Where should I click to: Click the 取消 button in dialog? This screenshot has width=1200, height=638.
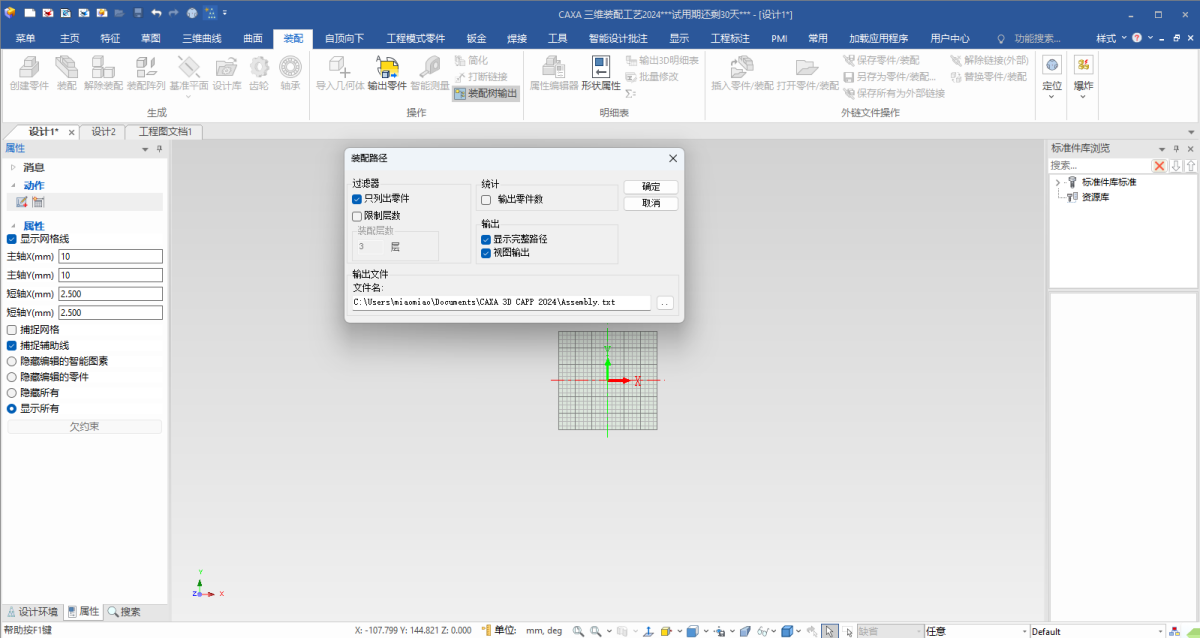(x=650, y=203)
